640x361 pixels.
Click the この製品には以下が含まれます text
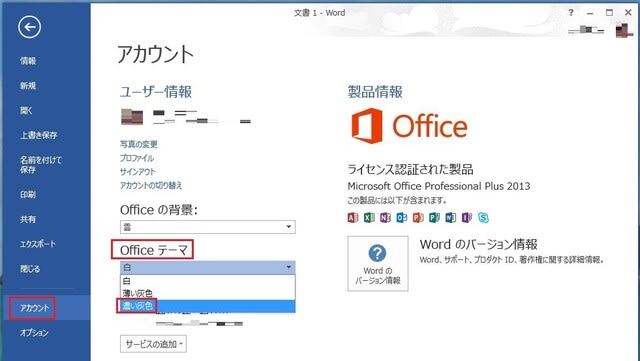397,200
